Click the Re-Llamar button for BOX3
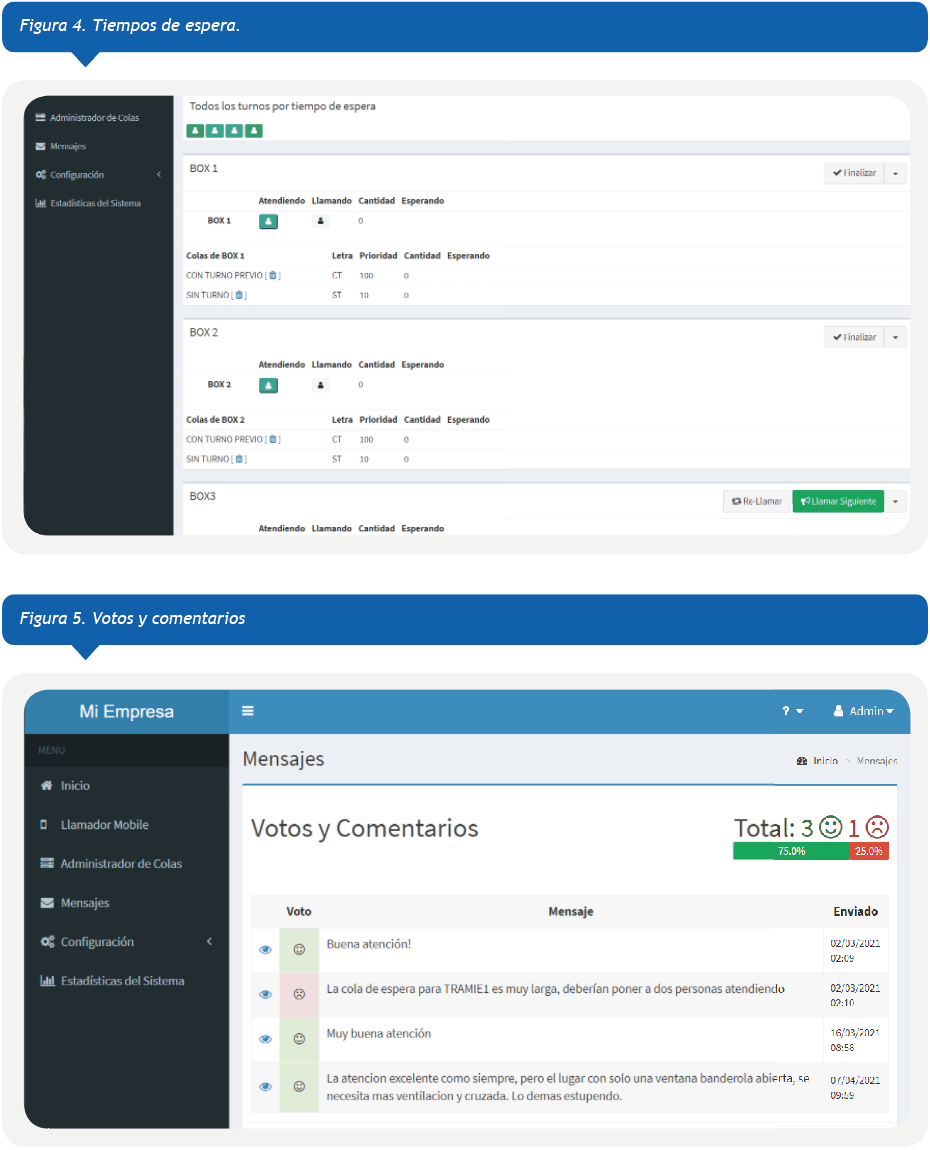Screen dimensions: 930x1150 pyautogui.click(x=756, y=501)
